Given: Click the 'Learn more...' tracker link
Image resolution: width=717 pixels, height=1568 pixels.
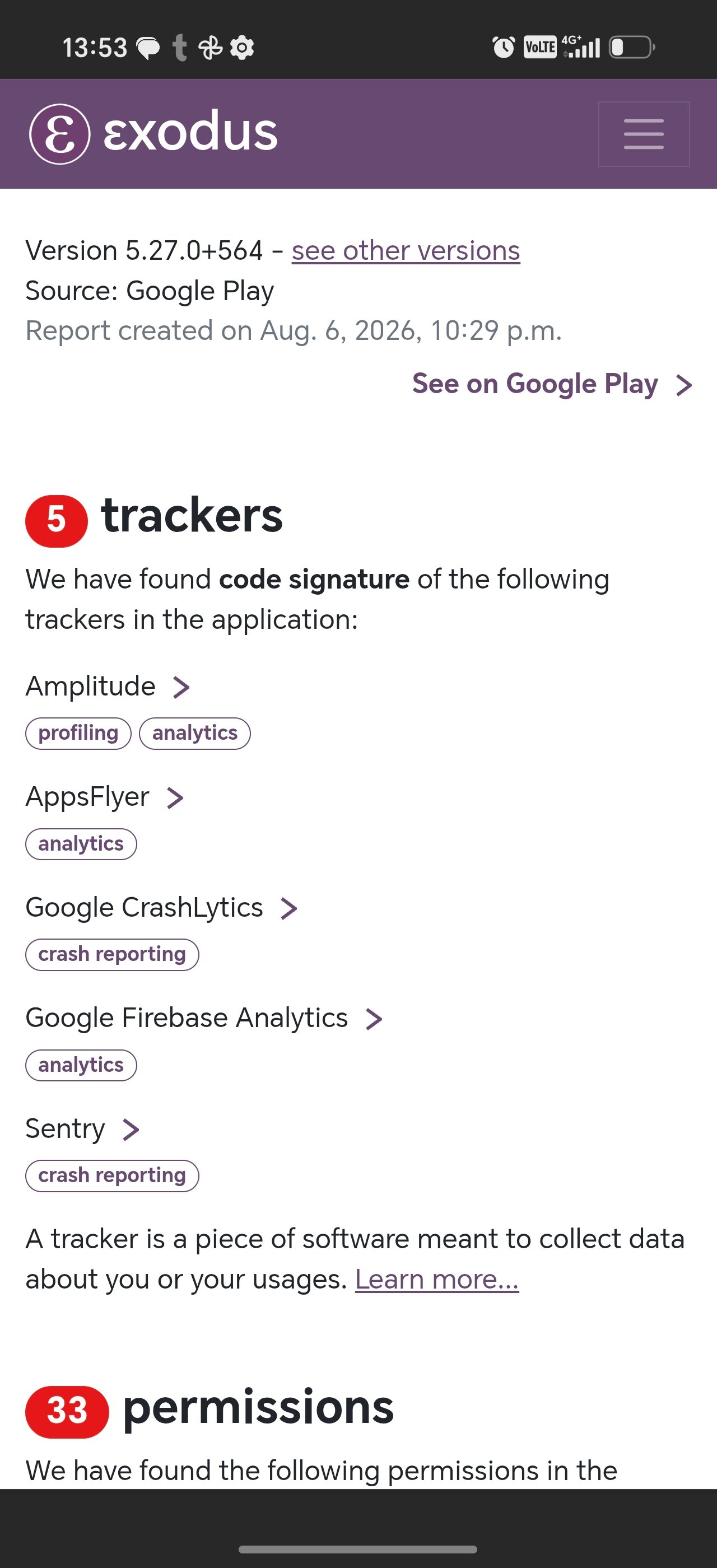Looking at the screenshot, I should [x=437, y=1280].
